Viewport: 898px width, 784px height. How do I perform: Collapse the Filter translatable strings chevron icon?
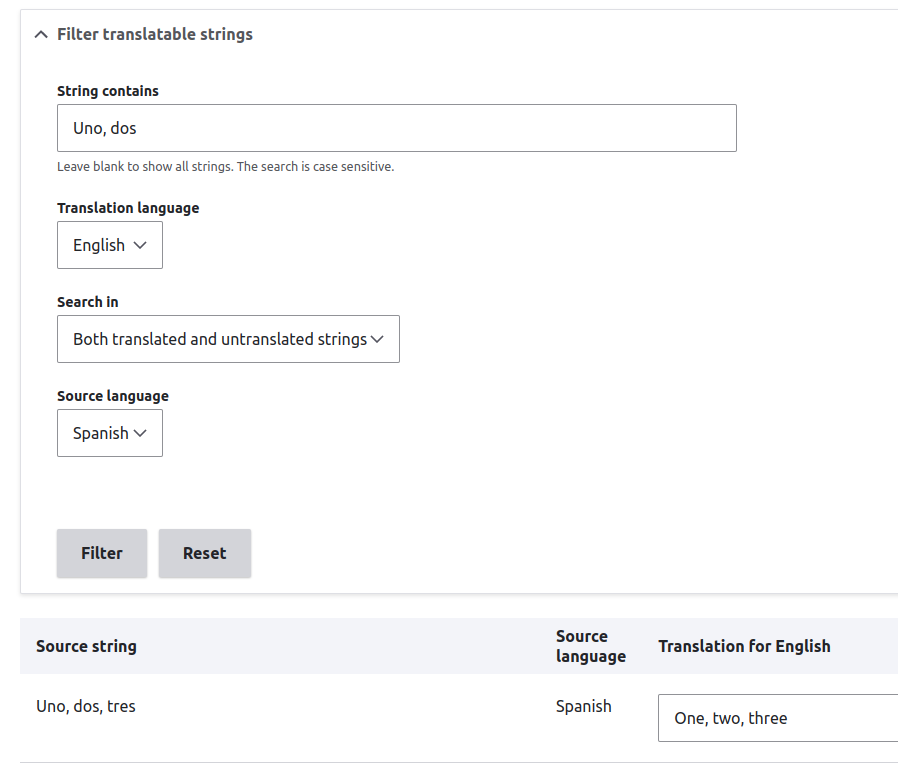coord(41,35)
